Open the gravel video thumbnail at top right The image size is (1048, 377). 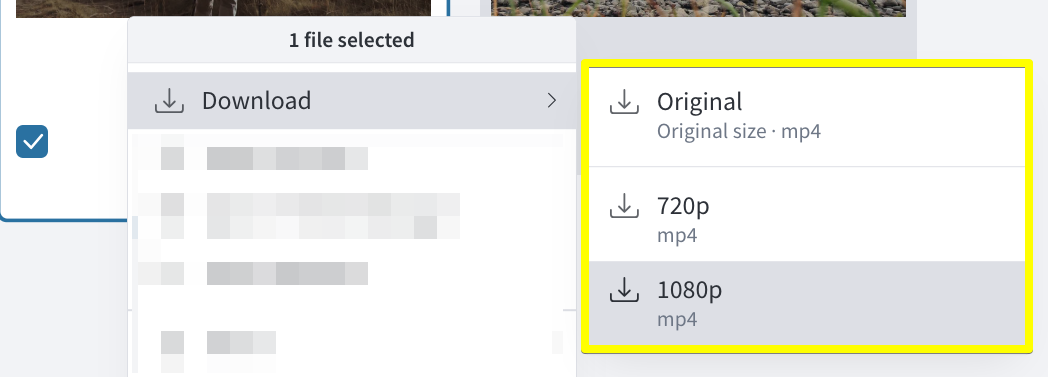(x=698, y=8)
